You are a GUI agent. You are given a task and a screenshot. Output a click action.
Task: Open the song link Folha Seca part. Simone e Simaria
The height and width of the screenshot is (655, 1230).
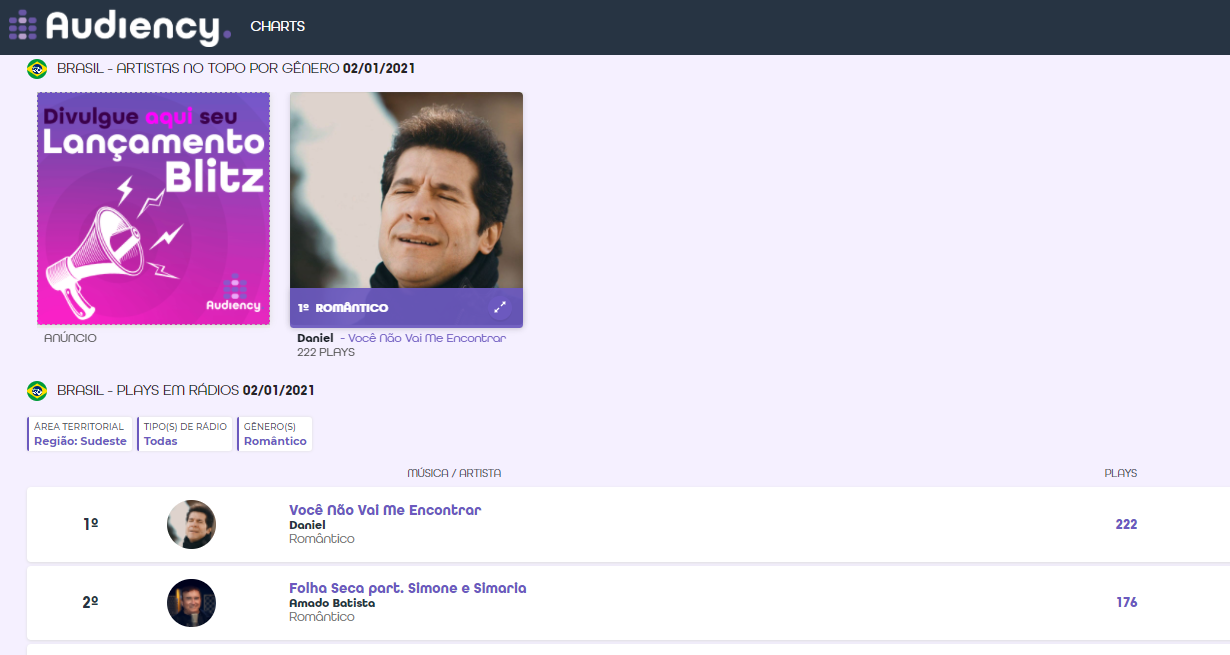(407, 588)
